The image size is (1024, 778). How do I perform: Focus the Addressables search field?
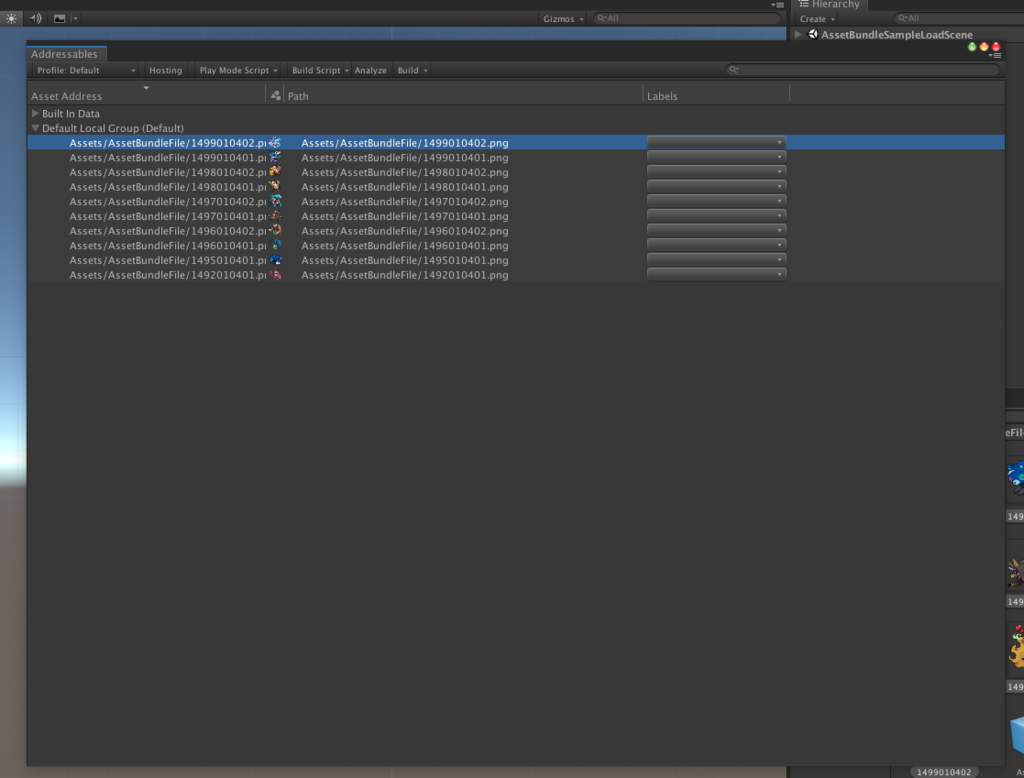tap(863, 69)
